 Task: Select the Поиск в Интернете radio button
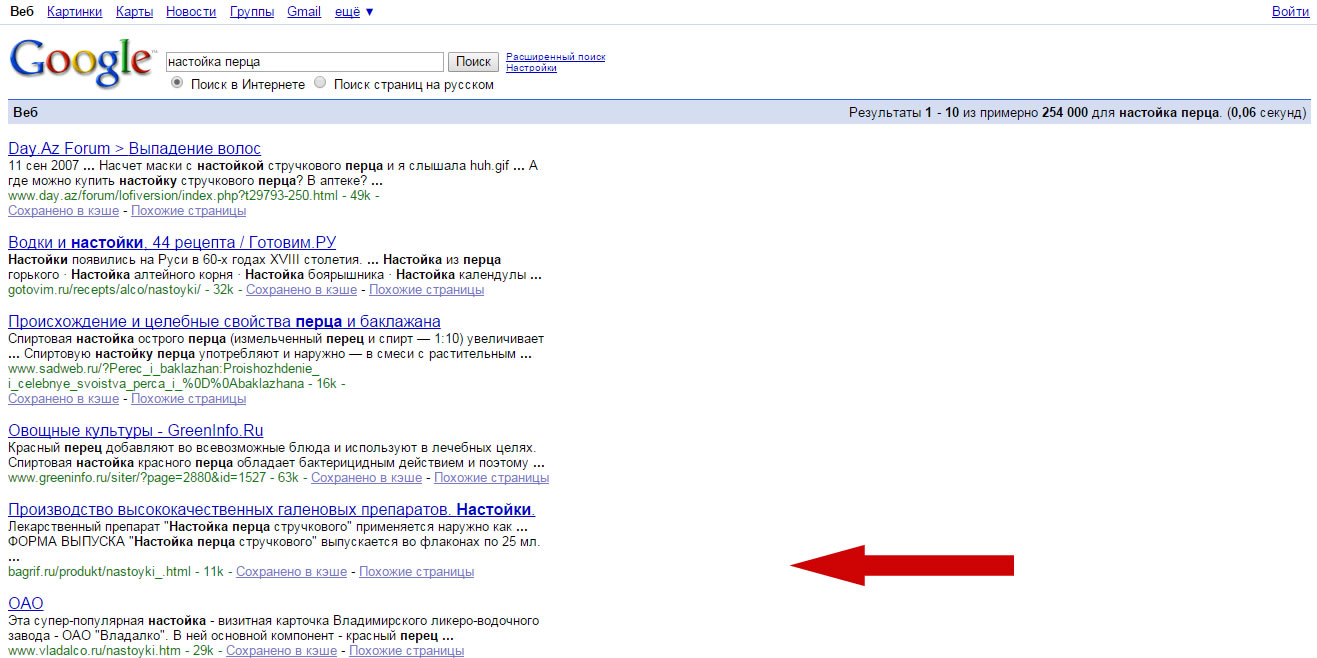178,83
